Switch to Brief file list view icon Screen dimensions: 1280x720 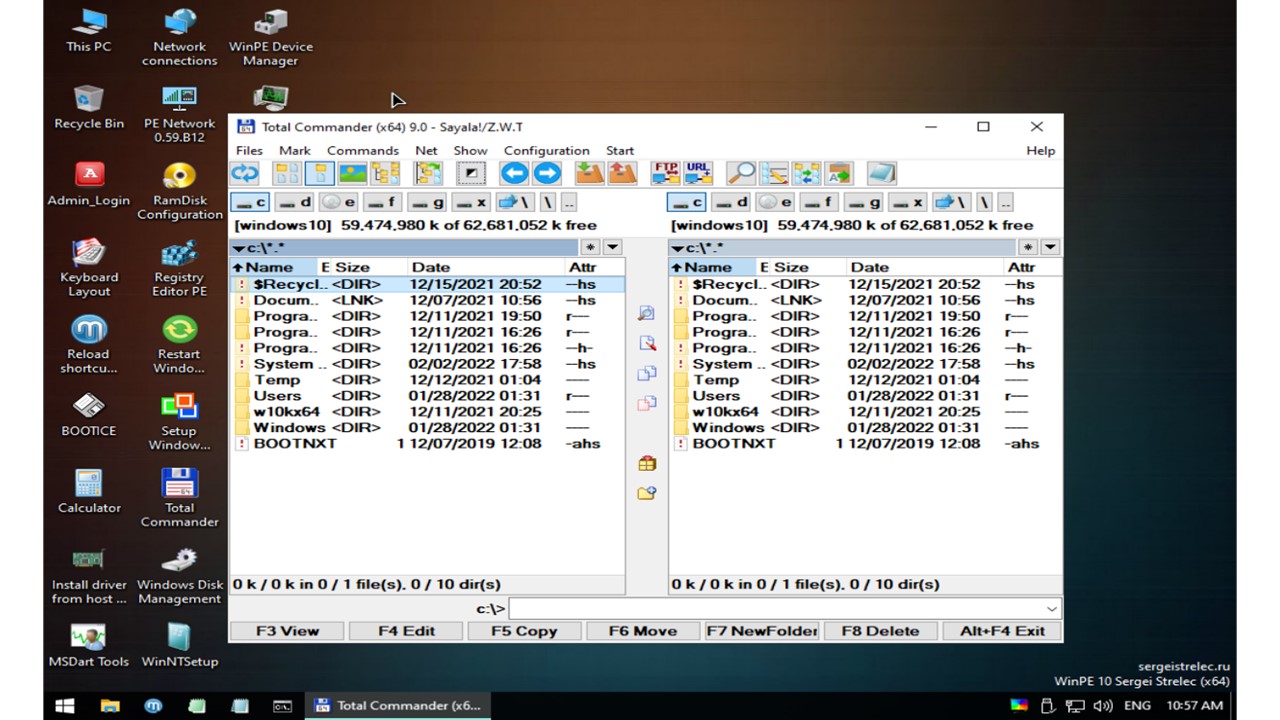tap(287, 174)
